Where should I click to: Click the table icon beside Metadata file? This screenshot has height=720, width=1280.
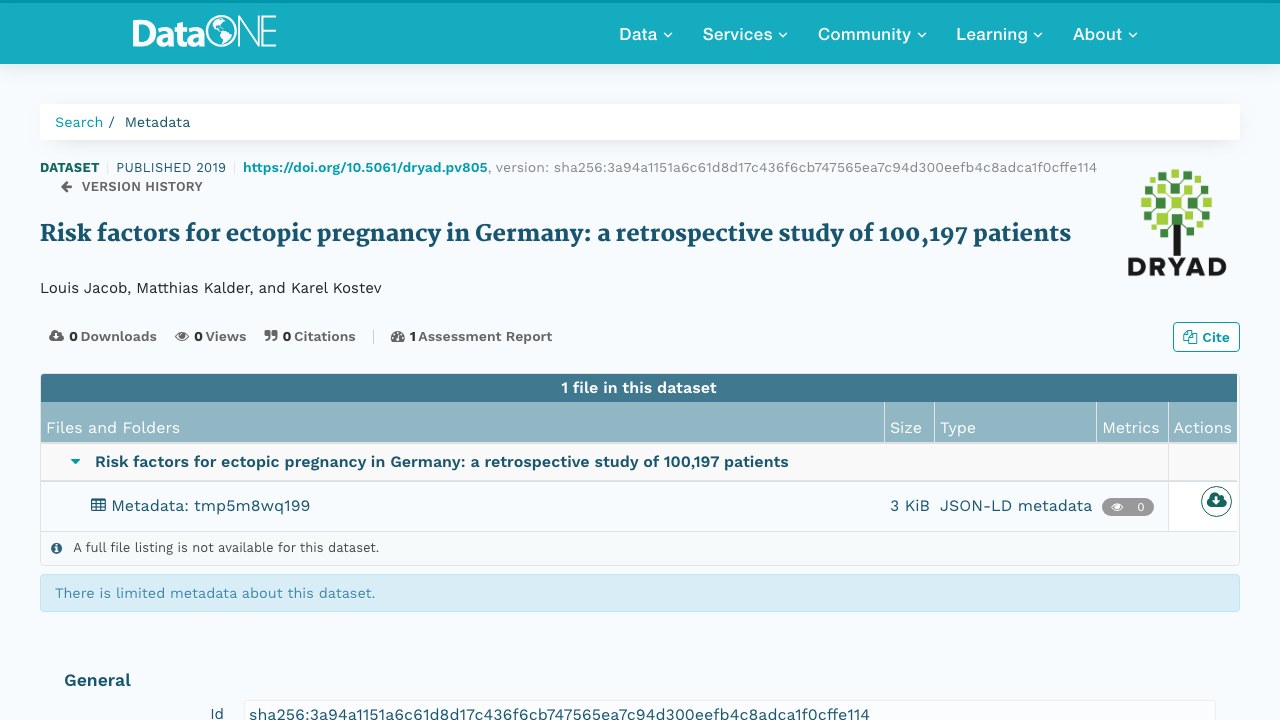[98, 505]
